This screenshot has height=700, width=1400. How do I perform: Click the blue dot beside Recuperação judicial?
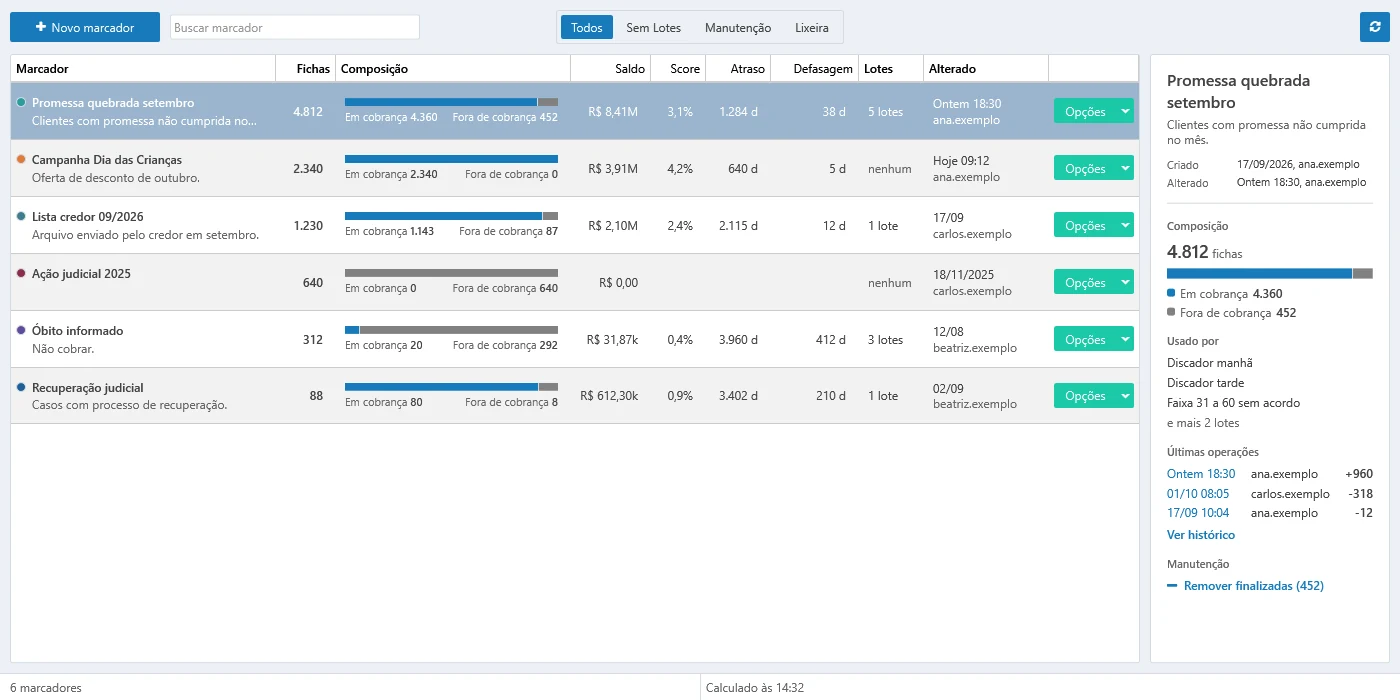click(x=21, y=387)
